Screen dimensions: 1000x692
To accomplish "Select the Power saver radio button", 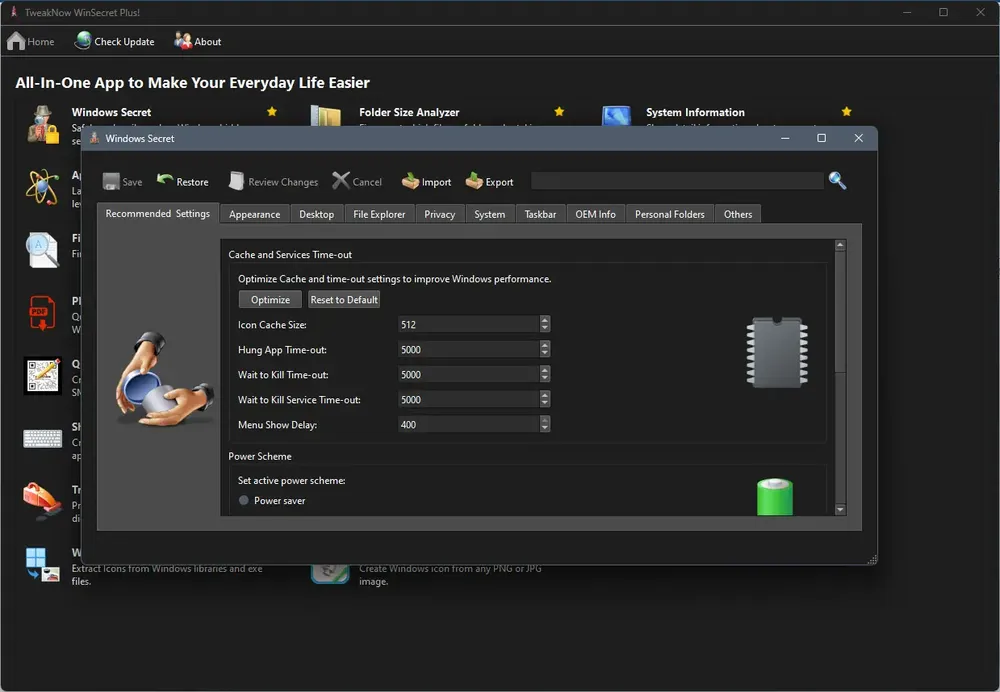I will [x=244, y=500].
